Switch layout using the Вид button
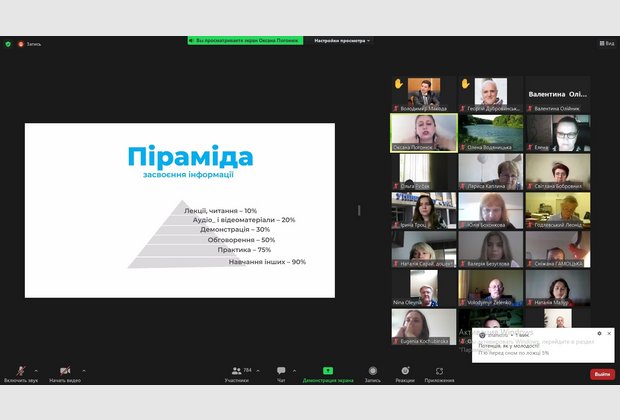The image size is (620, 420). [606, 44]
